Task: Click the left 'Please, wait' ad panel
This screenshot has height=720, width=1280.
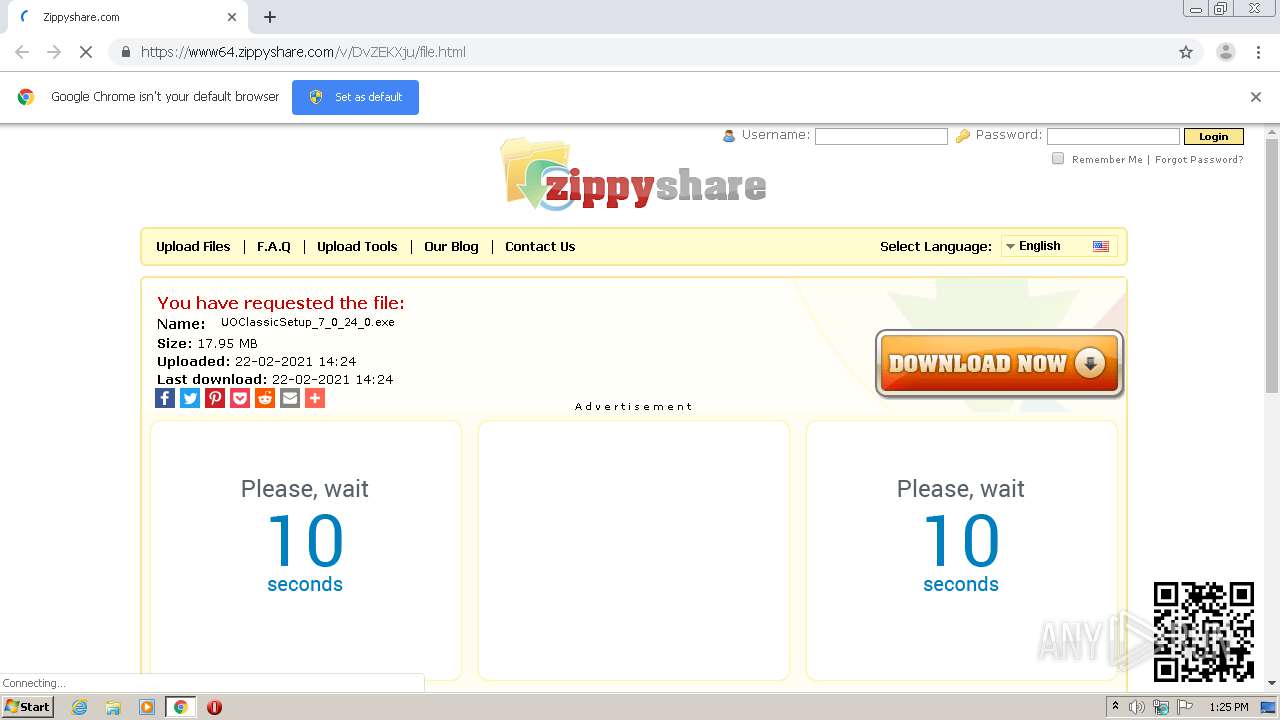Action: pos(305,550)
